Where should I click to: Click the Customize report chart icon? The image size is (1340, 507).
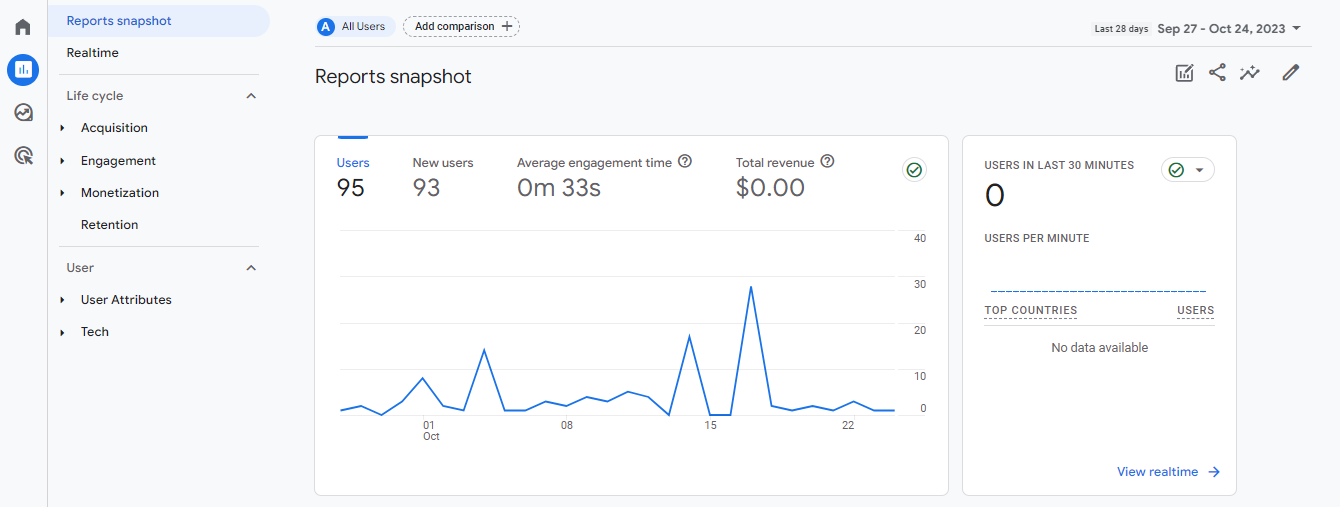(x=1184, y=73)
